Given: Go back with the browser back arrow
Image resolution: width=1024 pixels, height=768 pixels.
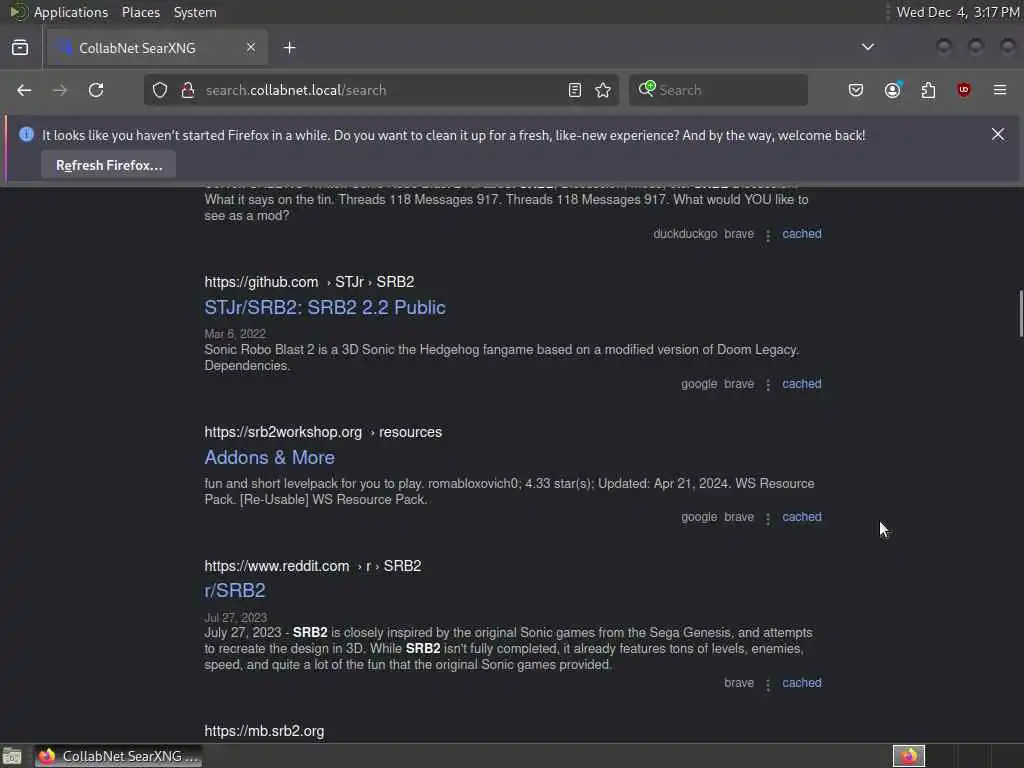Looking at the screenshot, I should pos(24,90).
